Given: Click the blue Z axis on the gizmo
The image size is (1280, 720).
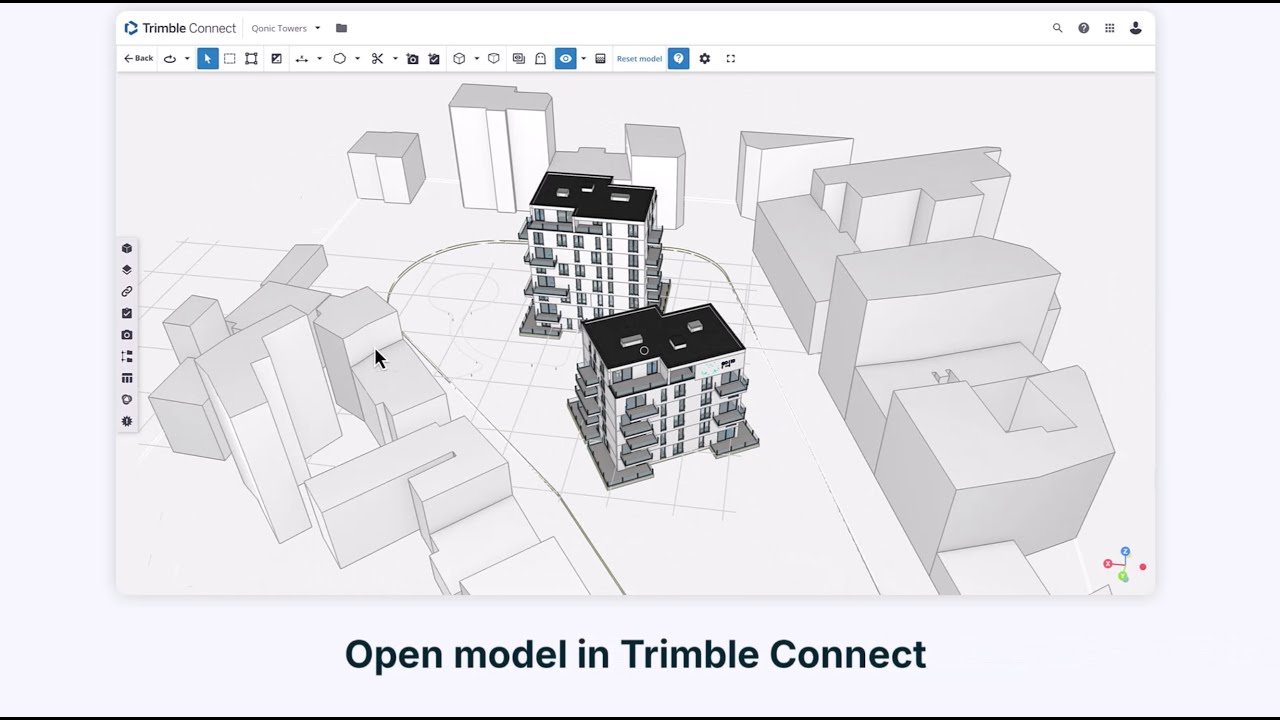Looking at the screenshot, I should coord(1125,551).
